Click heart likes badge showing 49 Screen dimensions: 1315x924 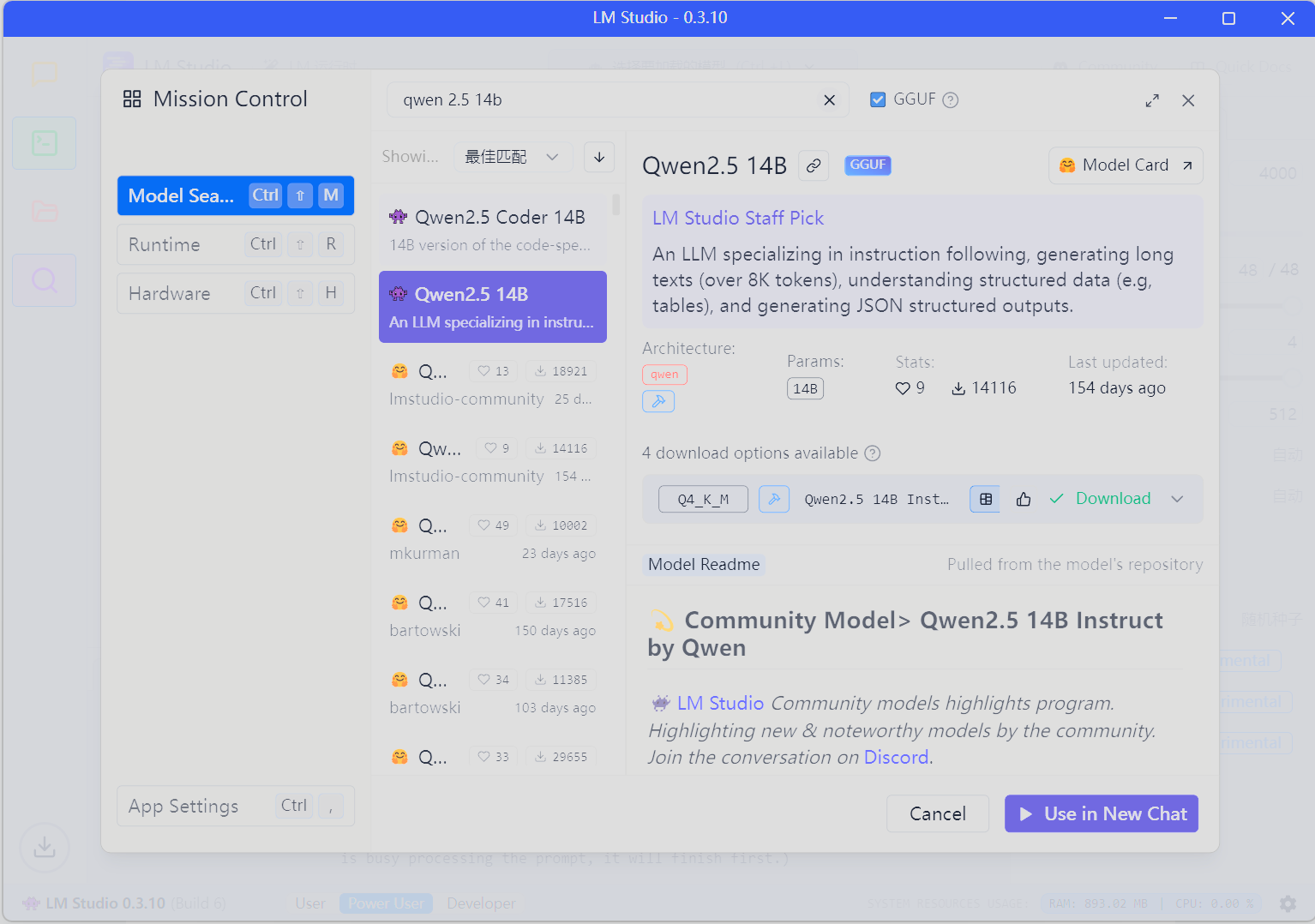[x=494, y=525]
